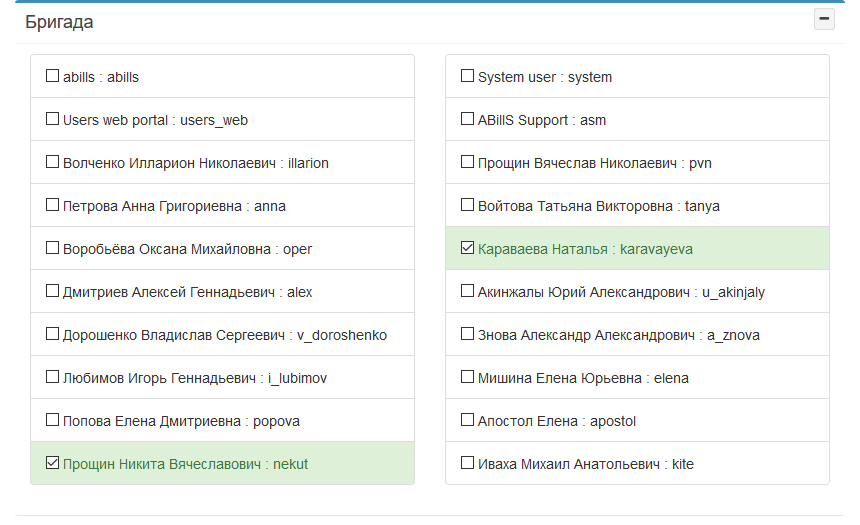The image size is (860, 525).
Task: Check Акинжалы Юрий Александрович : u_akinjaly
Action: tap(467, 291)
